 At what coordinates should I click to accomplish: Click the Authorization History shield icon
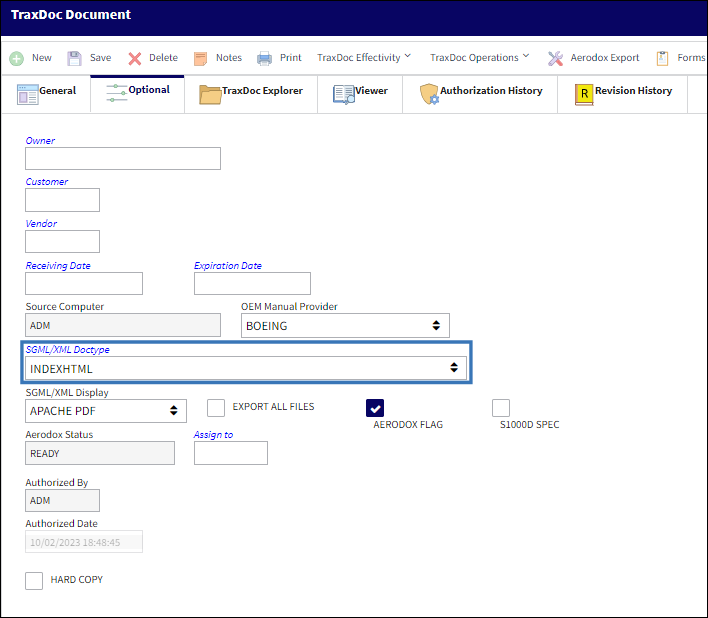coord(429,94)
